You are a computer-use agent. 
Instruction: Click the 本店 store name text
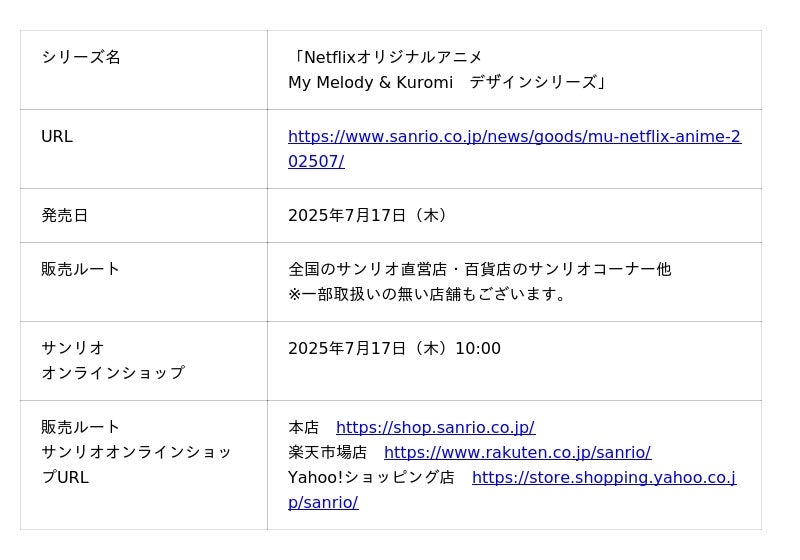pos(304,428)
